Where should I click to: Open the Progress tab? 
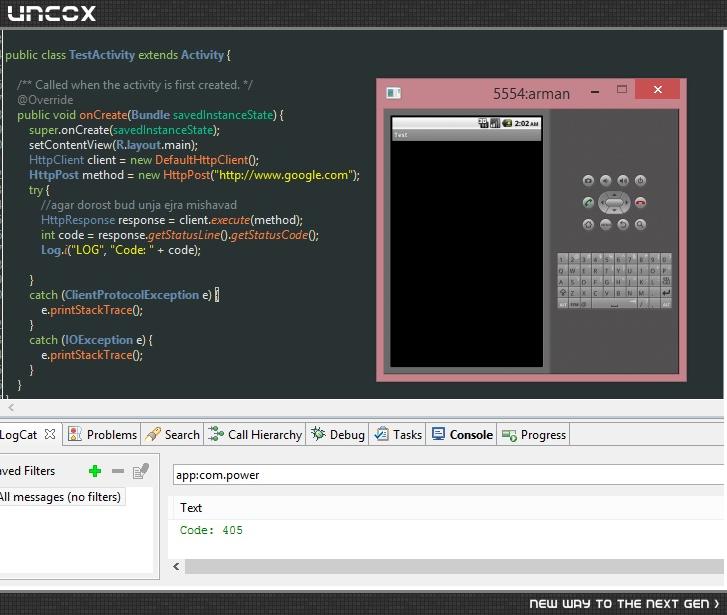tap(534, 435)
